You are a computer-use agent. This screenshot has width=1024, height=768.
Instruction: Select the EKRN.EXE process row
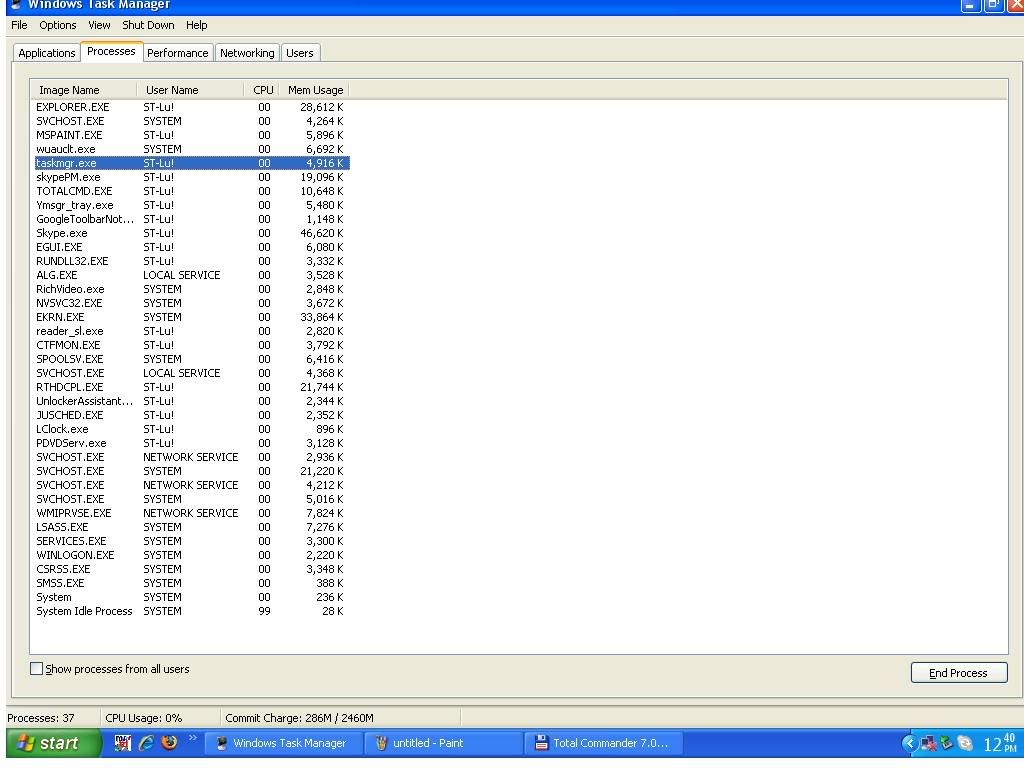point(192,317)
